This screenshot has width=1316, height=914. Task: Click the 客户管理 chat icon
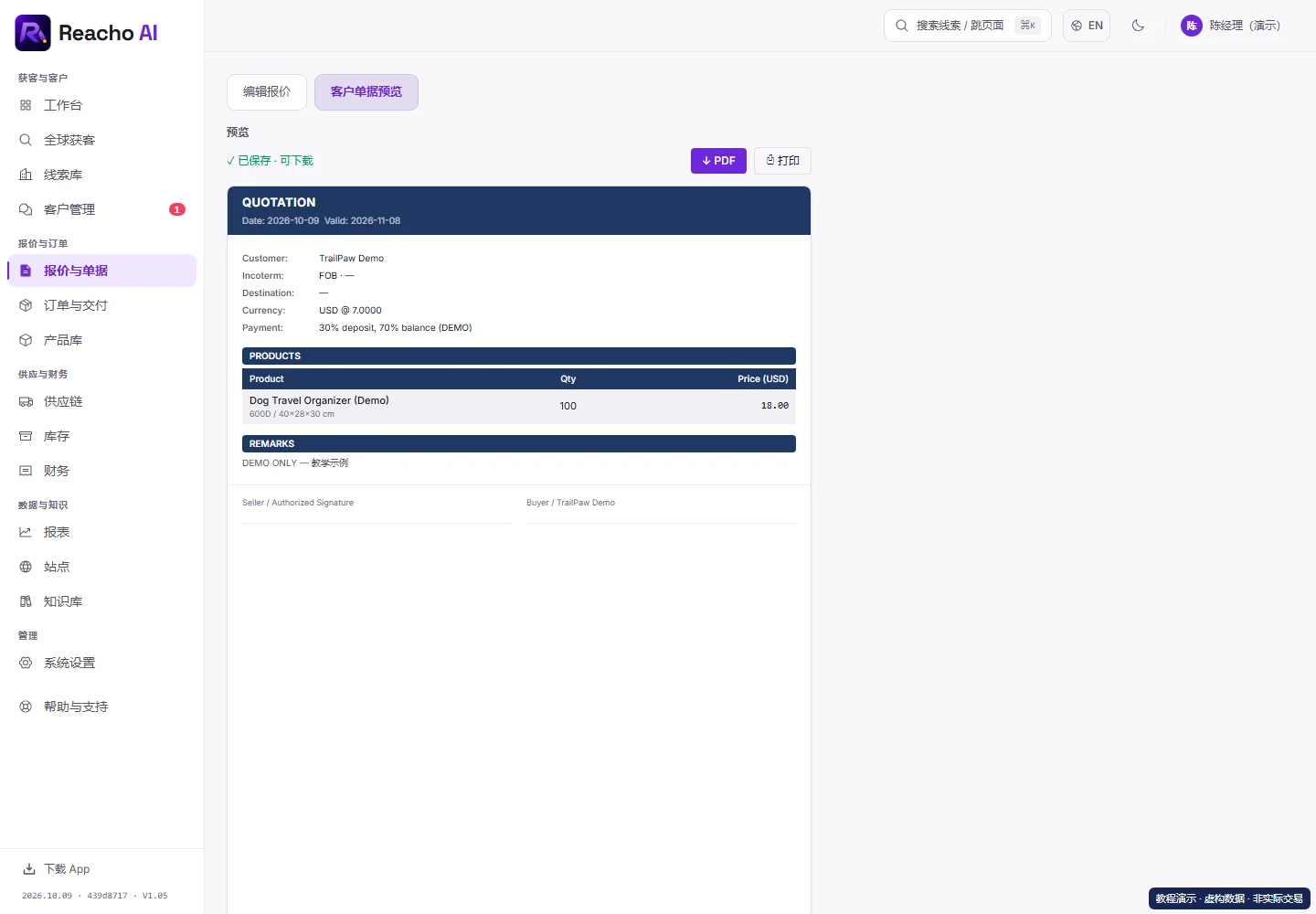(26, 209)
